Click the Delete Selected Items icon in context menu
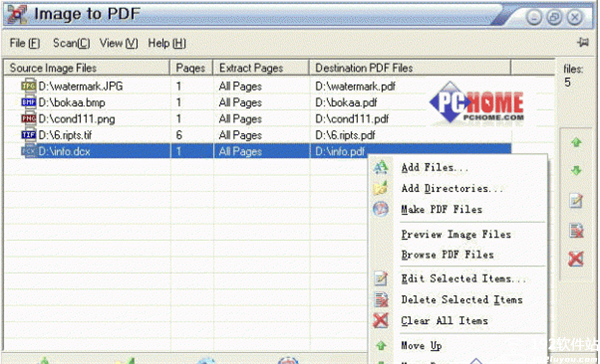 (x=381, y=299)
